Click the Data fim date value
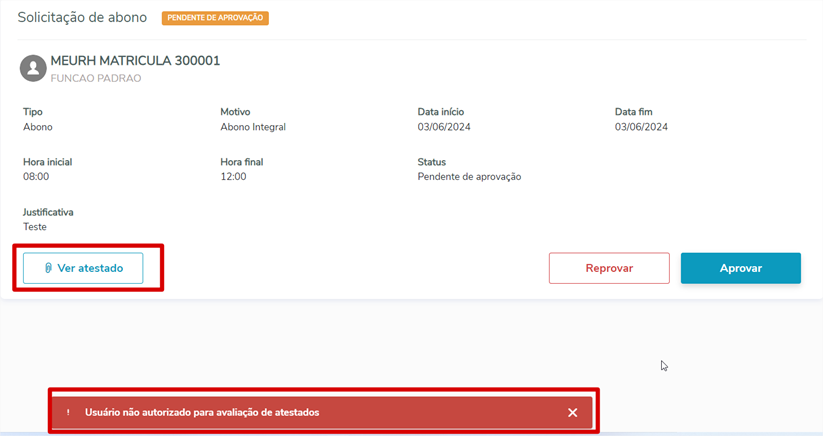The width and height of the screenshot is (823, 436). click(641, 127)
